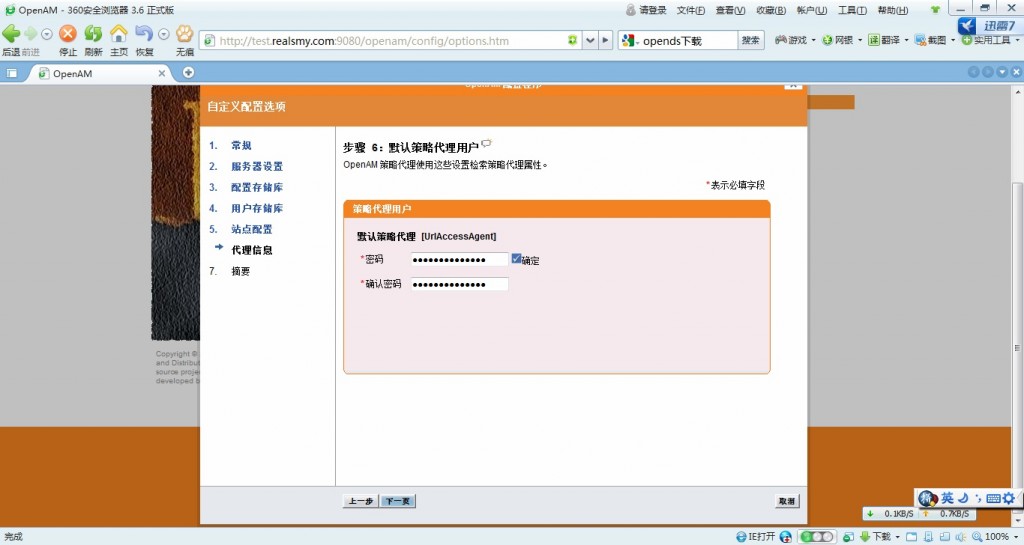Click the 上一步 previous button
The image size is (1024, 545).
click(360, 501)
